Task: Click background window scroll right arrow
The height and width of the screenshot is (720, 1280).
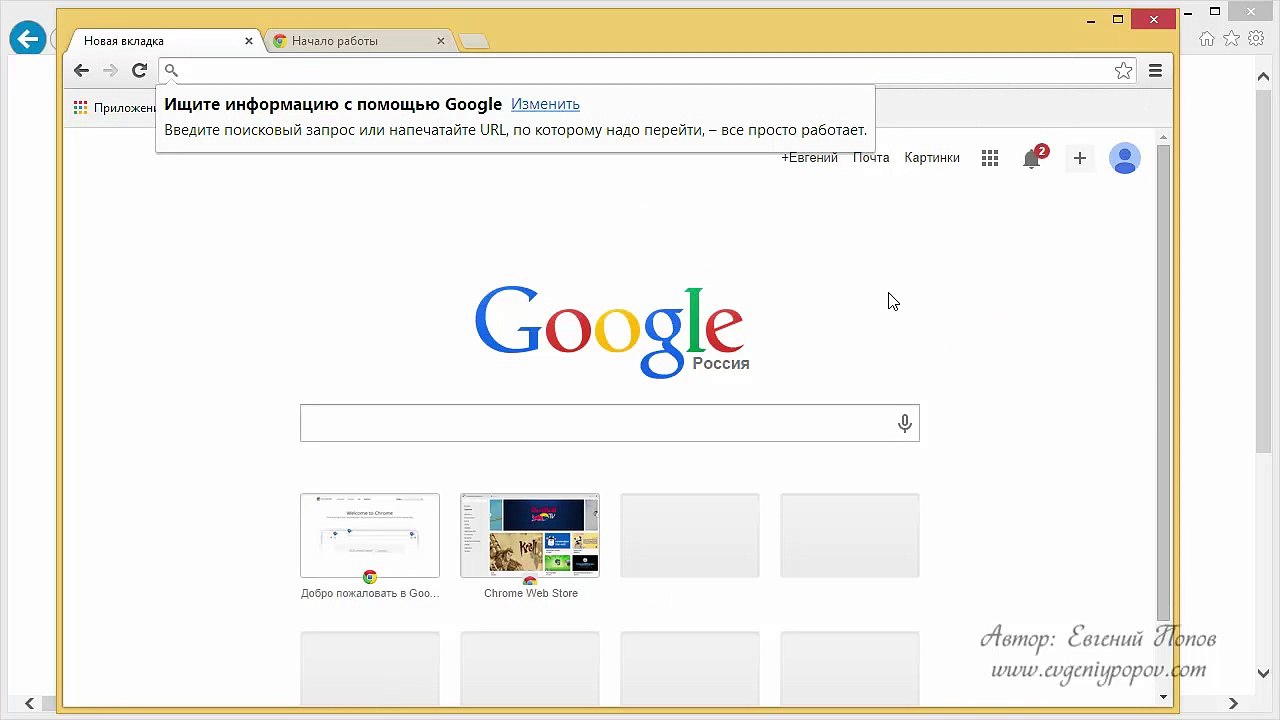Action: (x=1233, y=703)
